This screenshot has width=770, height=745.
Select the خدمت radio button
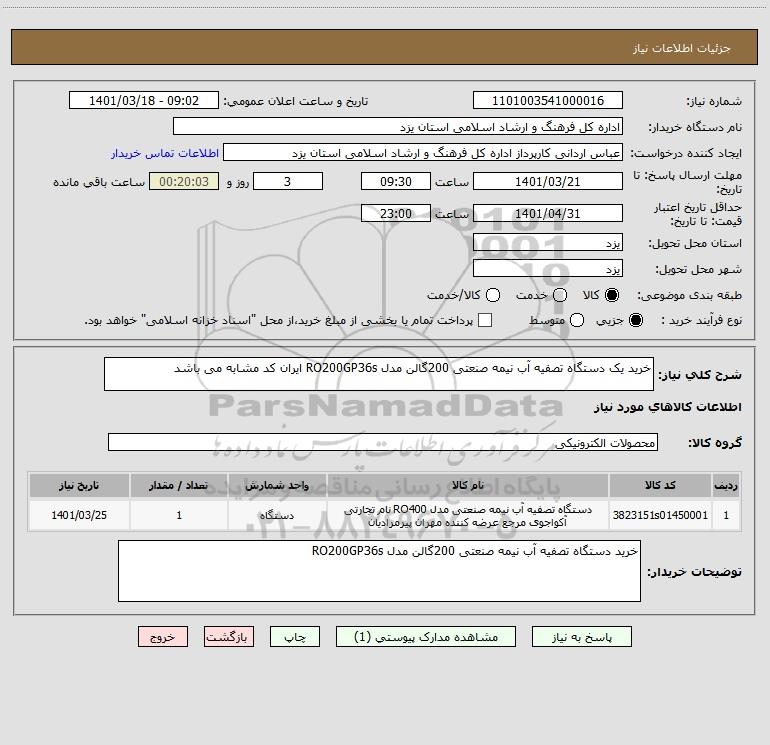coord(560,295)
